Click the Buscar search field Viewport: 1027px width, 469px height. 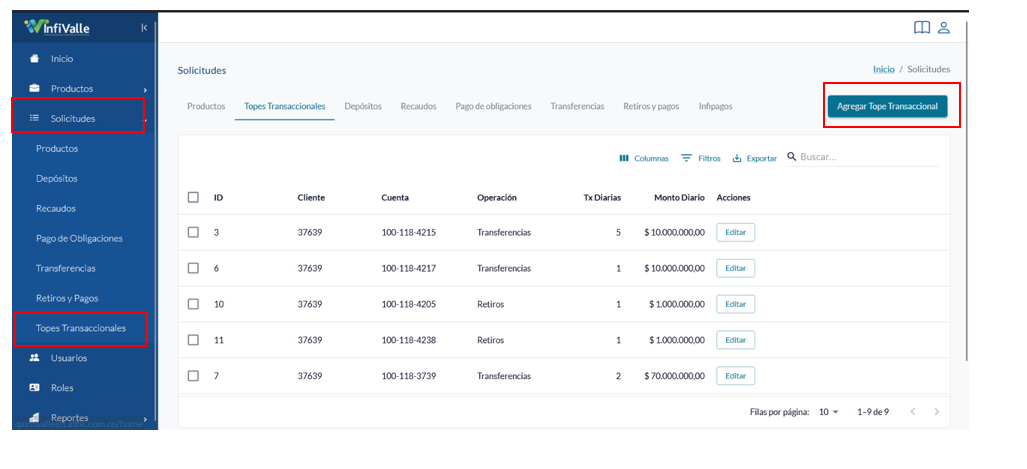click(x=862, y=157)
